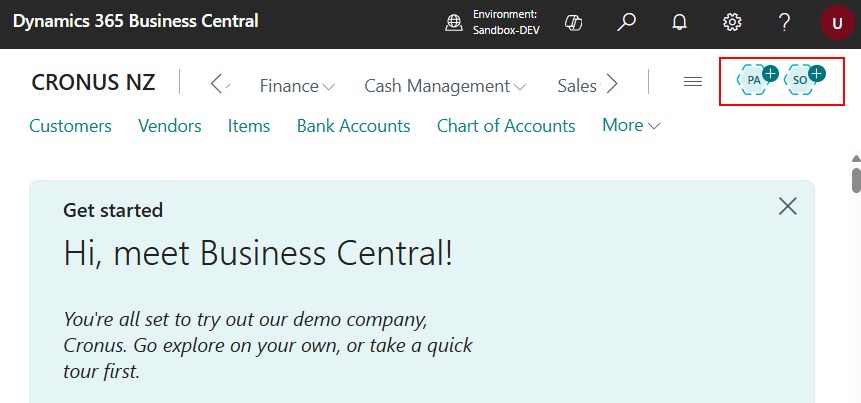This screenshot has height=403, width=861.
Task: Show next menu groups with right arrow
Action: (611, 84)
